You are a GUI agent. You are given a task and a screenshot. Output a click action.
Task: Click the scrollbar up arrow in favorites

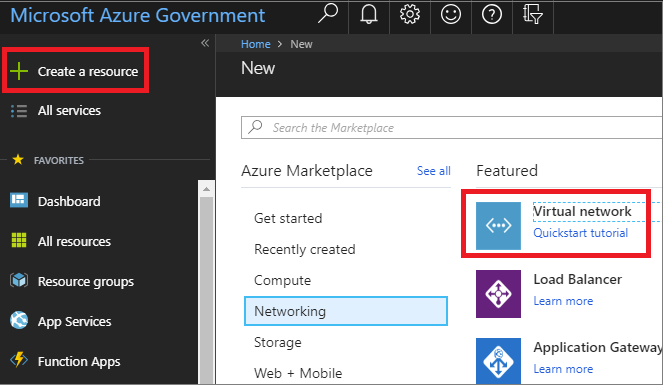click(206, 189)
